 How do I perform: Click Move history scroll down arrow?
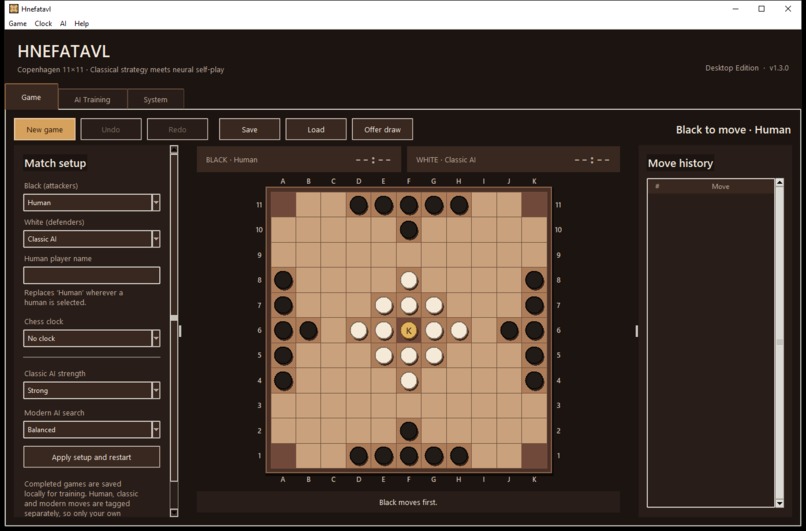point(779,503)
